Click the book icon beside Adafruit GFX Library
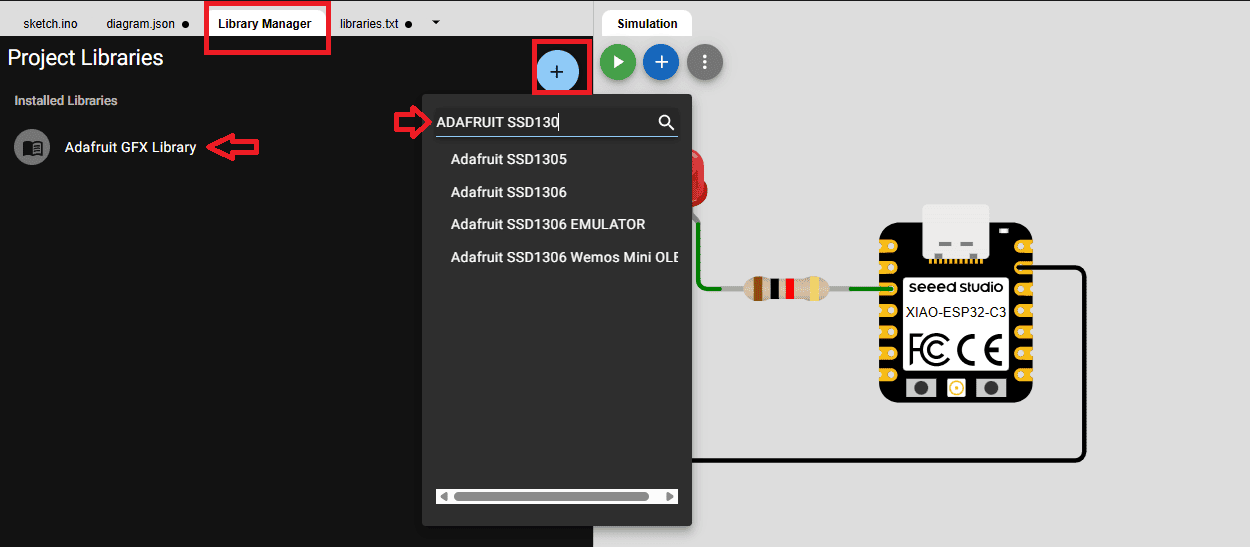 [x=32, y=147]
